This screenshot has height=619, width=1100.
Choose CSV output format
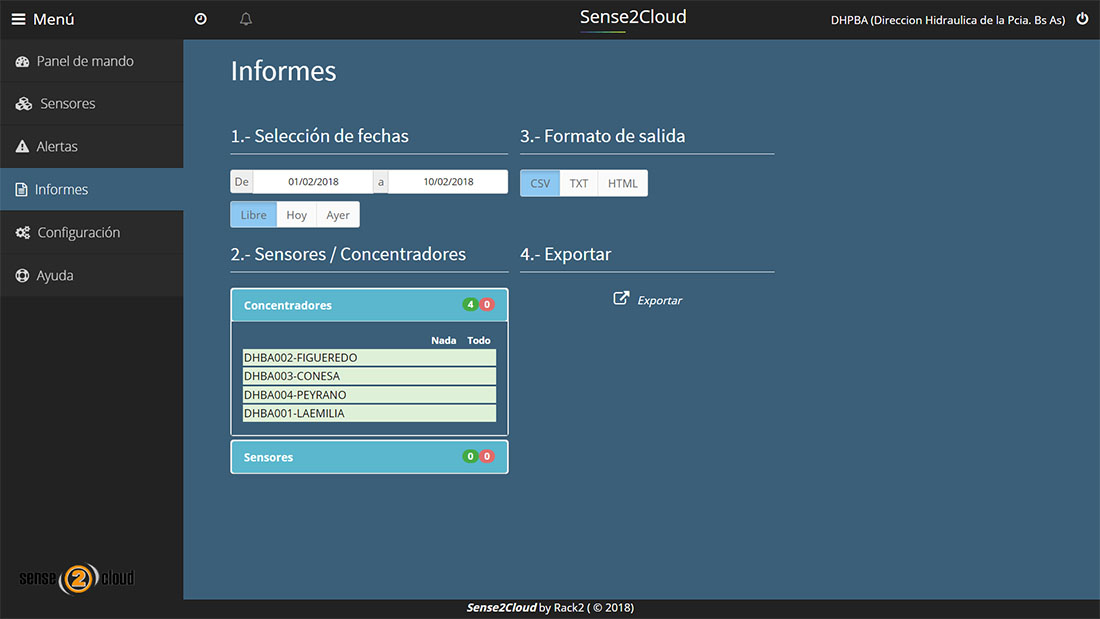point(540,183)
